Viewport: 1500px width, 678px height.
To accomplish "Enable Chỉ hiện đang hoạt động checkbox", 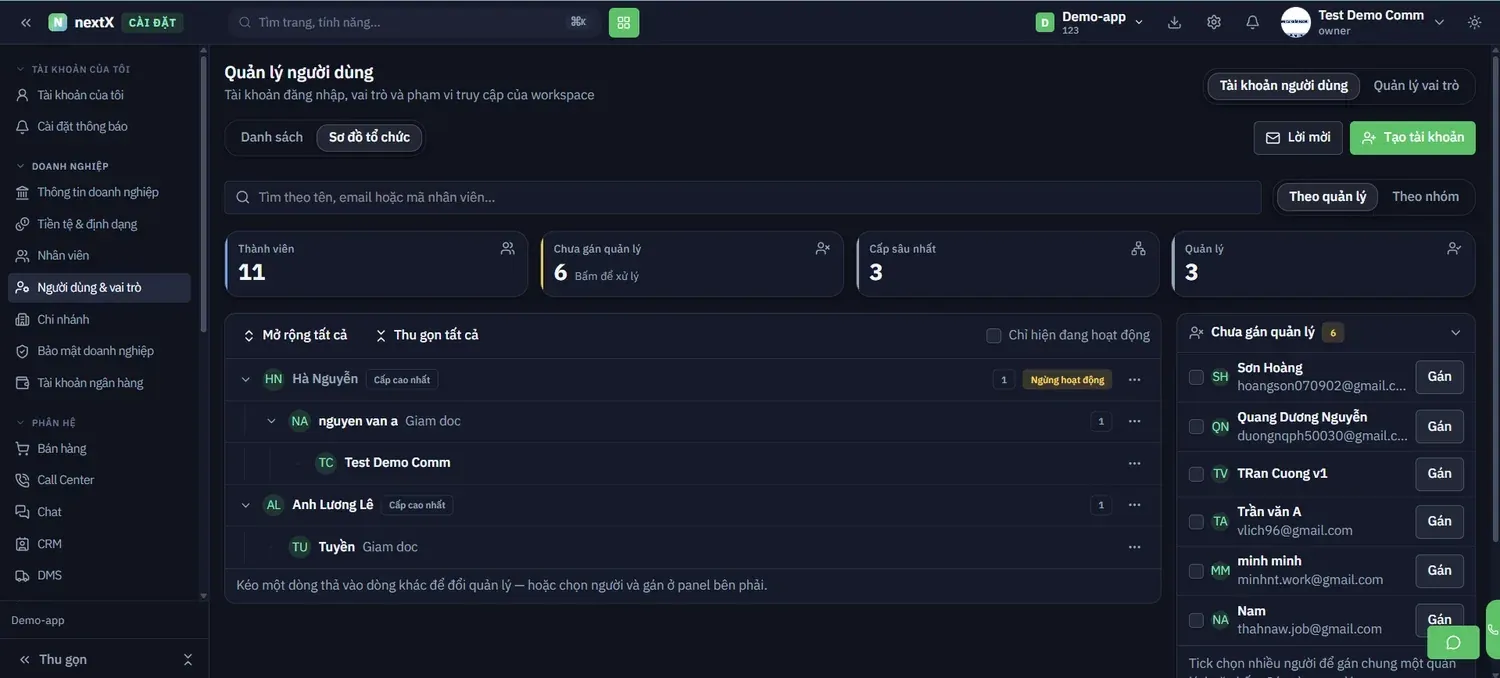I will tap(994, 335).
